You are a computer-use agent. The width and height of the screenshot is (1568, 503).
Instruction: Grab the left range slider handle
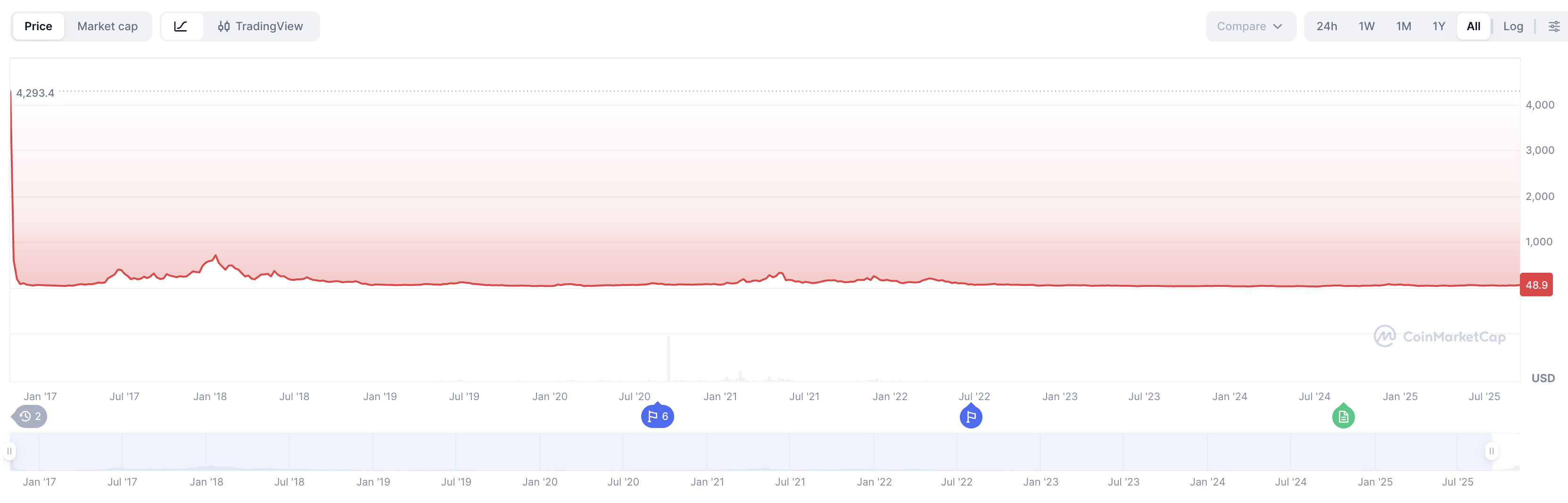[10, 451]
